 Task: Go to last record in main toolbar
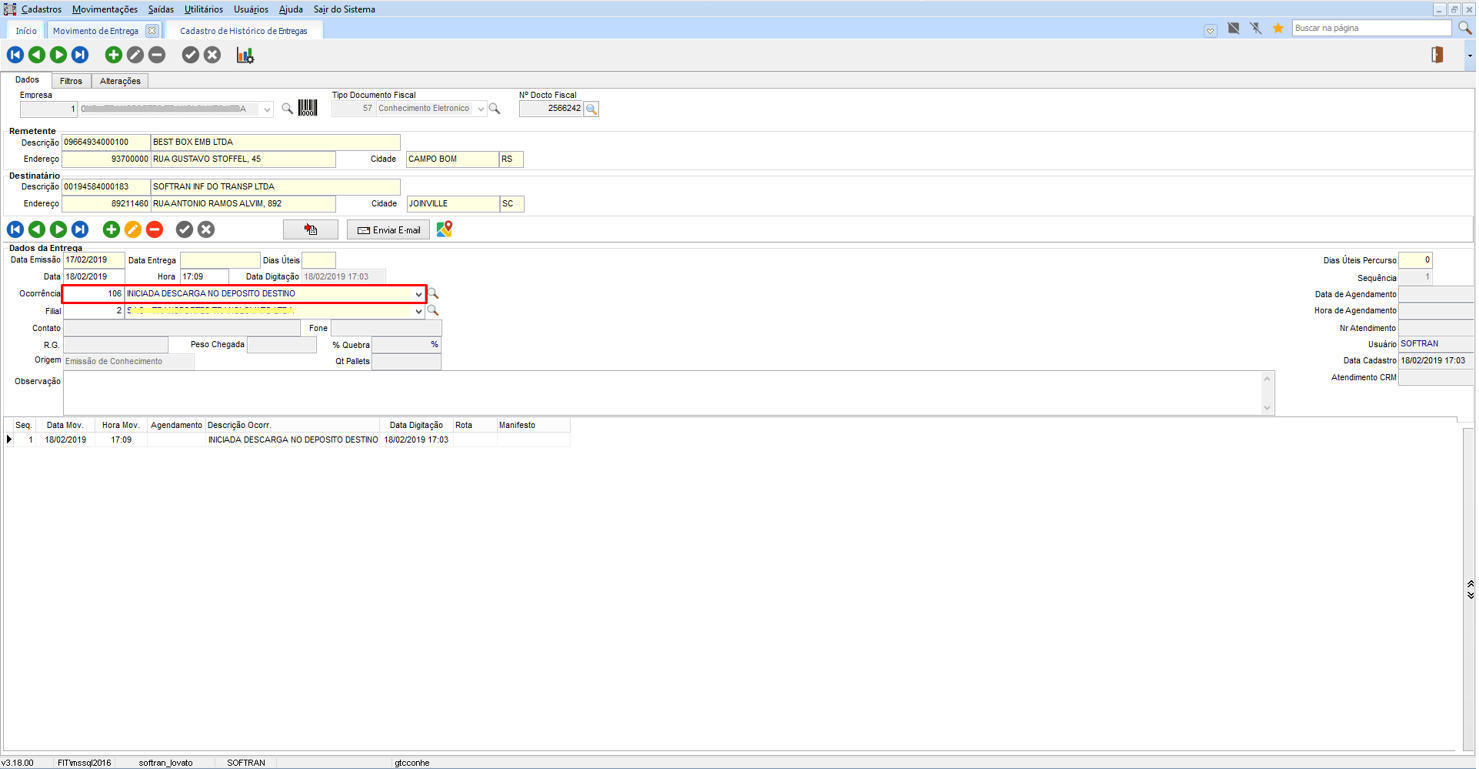pyautogui.click(x=80, y=55)
